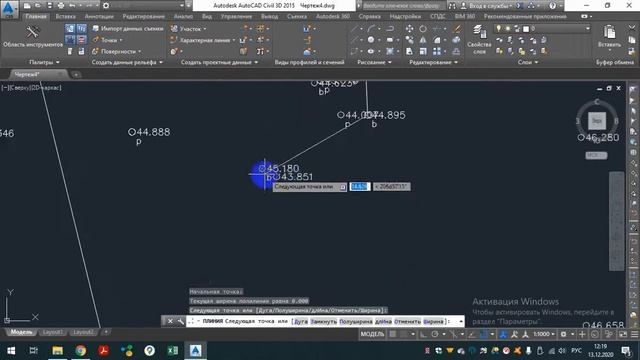Open the 1:1000 annotation scale dropdown
The height and width of the screenshot is (360, 640).
(544, 334)
